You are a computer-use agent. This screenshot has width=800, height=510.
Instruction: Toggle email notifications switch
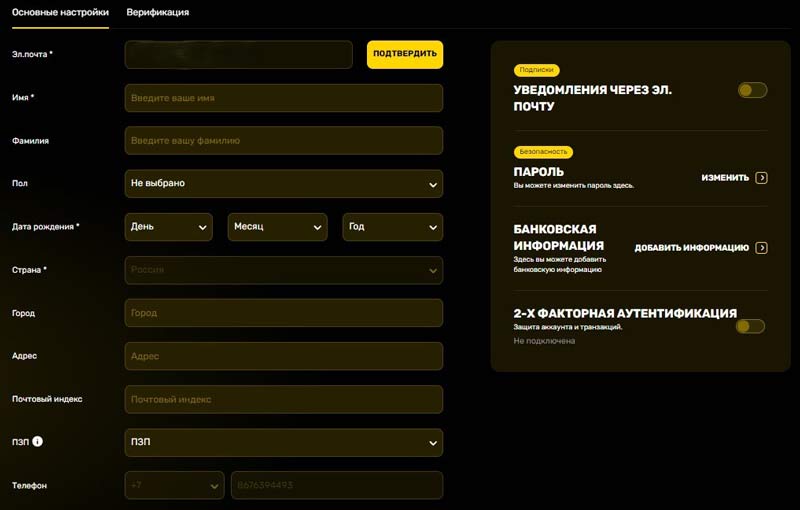(x=752, y=90)
